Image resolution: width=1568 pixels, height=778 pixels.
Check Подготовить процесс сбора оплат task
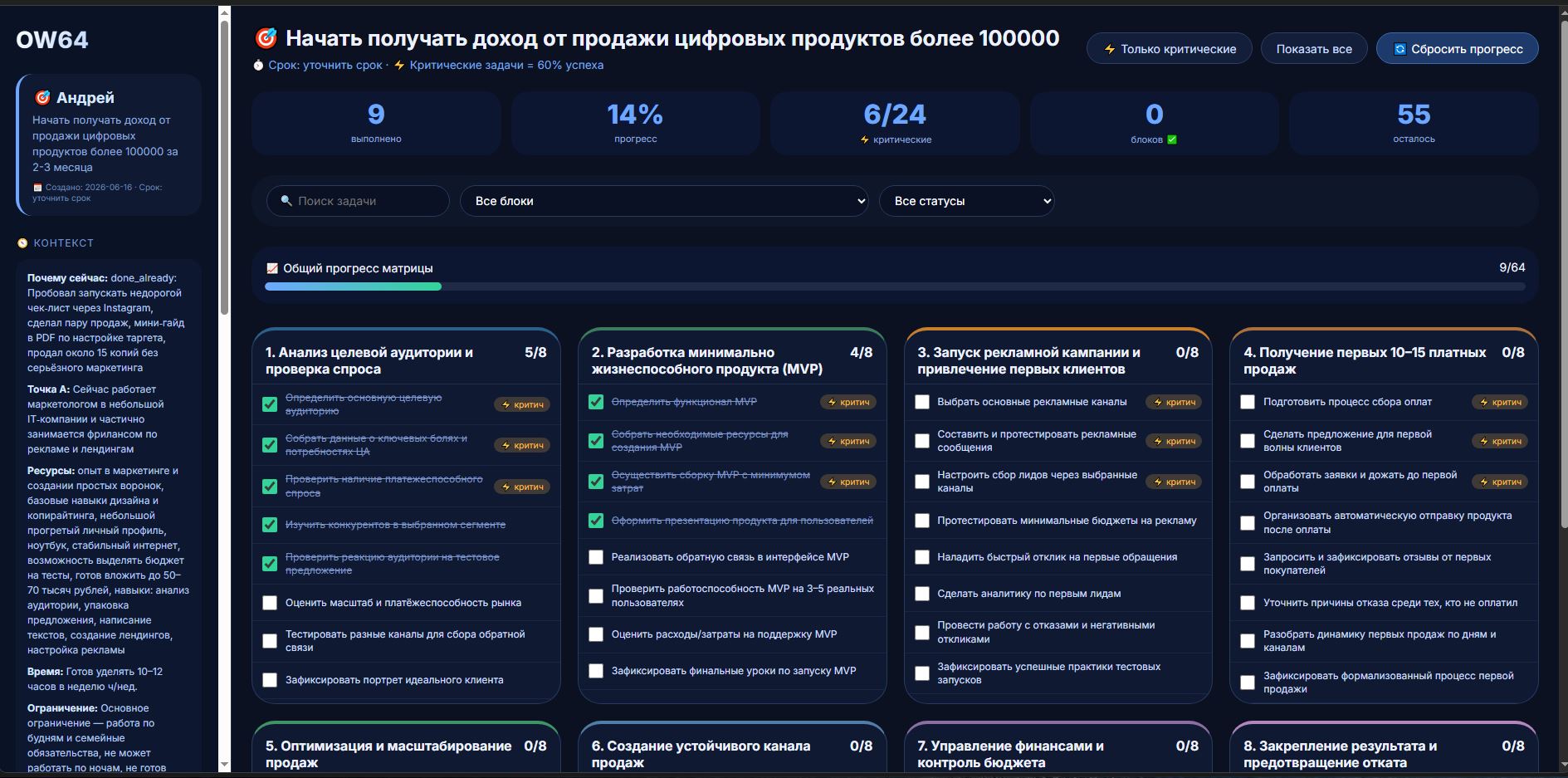coord(1248,402)
